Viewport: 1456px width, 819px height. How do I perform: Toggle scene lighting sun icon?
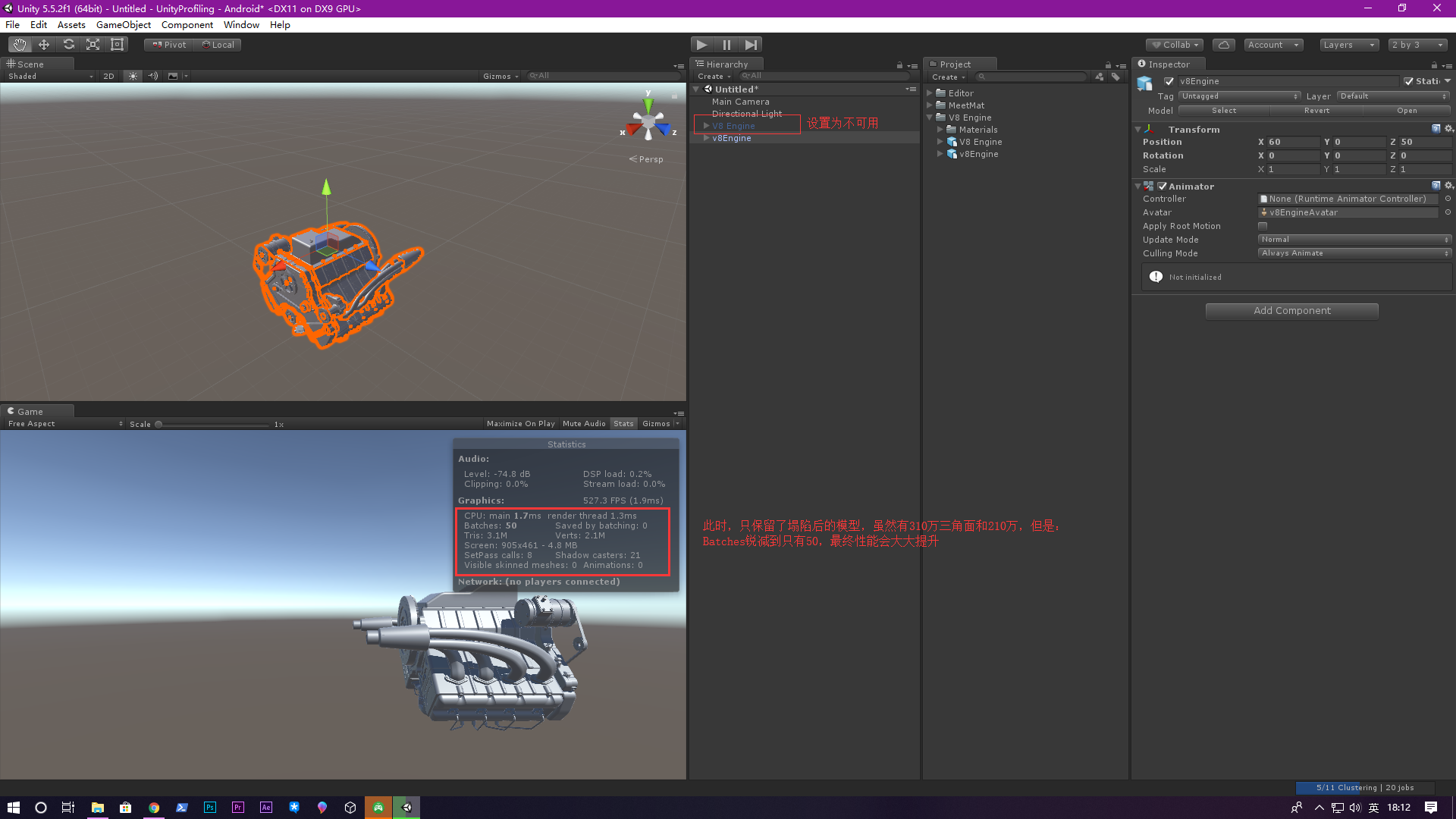coord(133,77)
